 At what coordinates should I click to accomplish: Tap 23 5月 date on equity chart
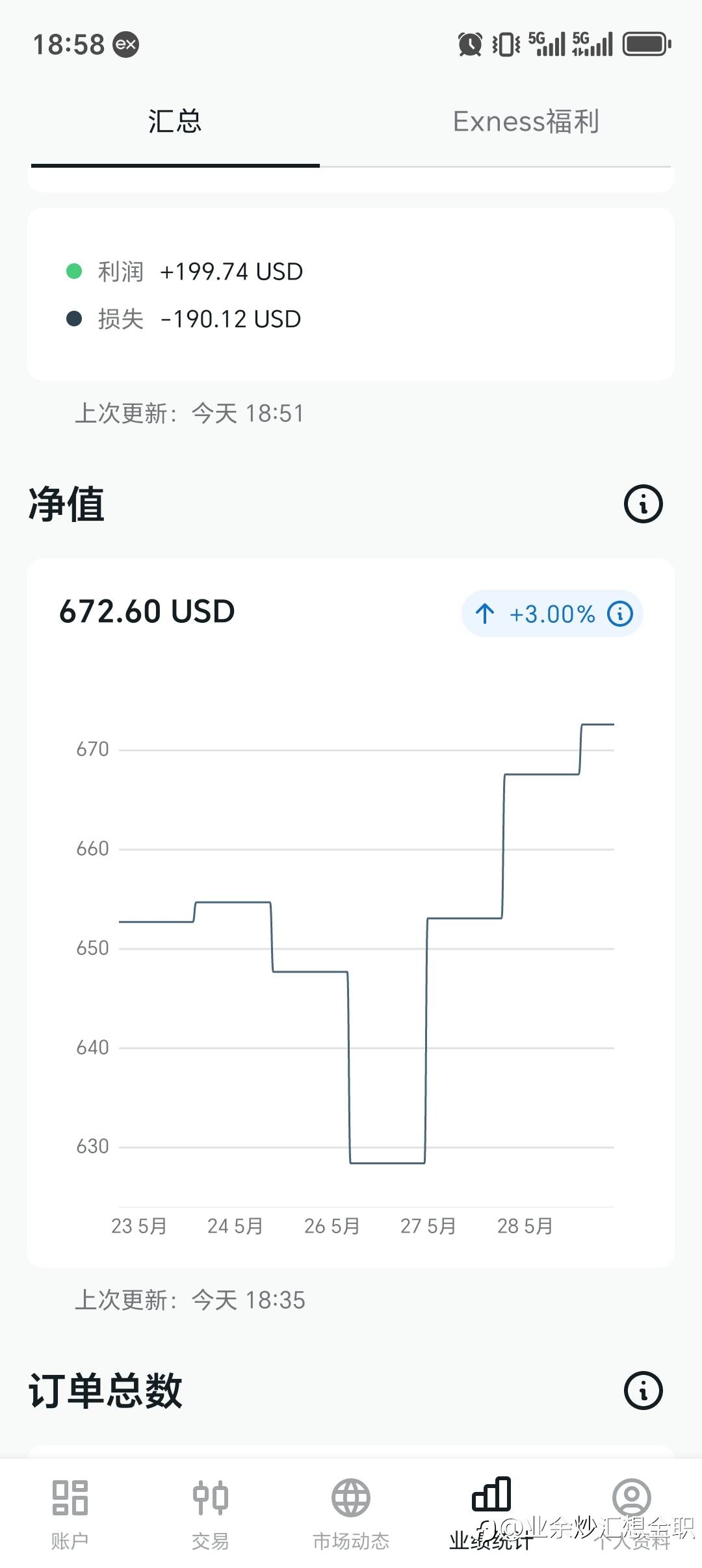pos(138,1226)
